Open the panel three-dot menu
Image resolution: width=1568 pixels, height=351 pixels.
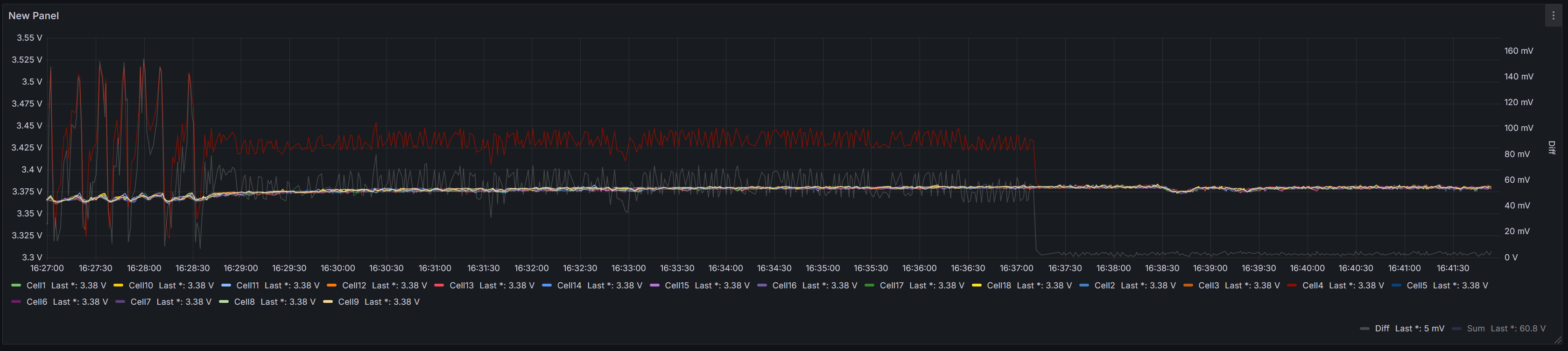1553,16
